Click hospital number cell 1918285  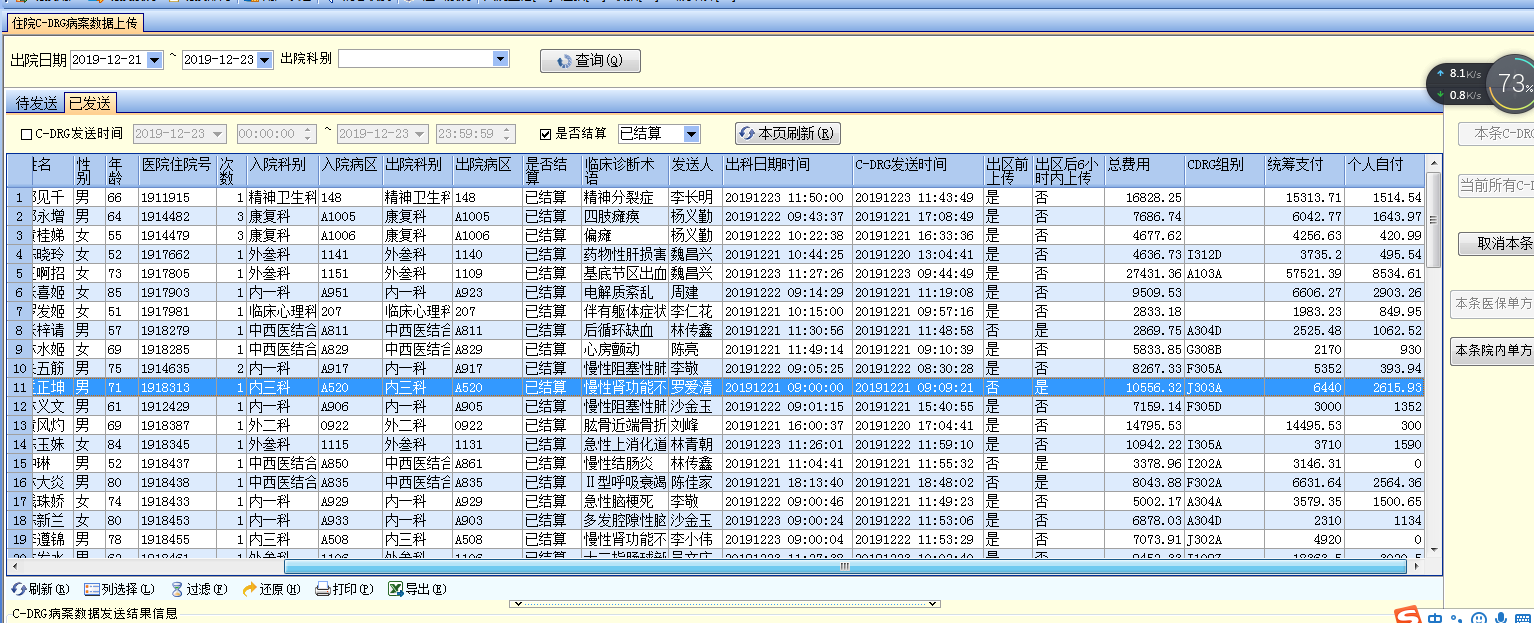(177, 350)
